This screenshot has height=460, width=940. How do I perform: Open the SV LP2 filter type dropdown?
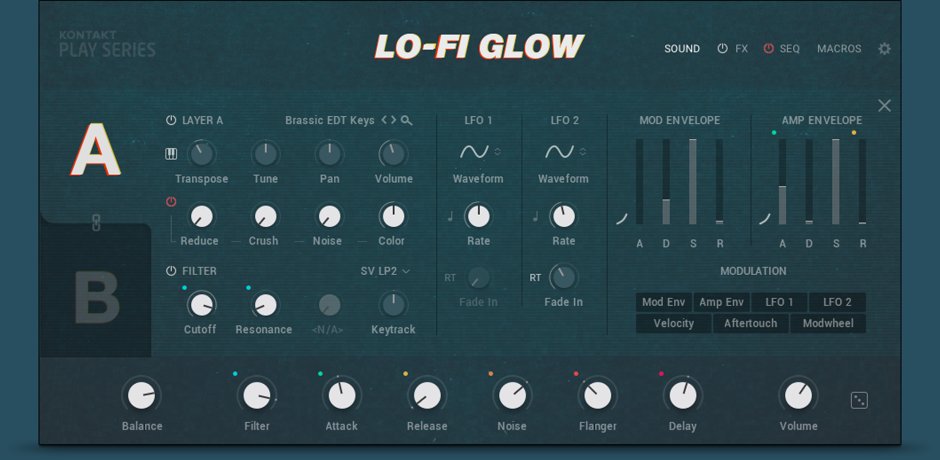click(385, 271)
